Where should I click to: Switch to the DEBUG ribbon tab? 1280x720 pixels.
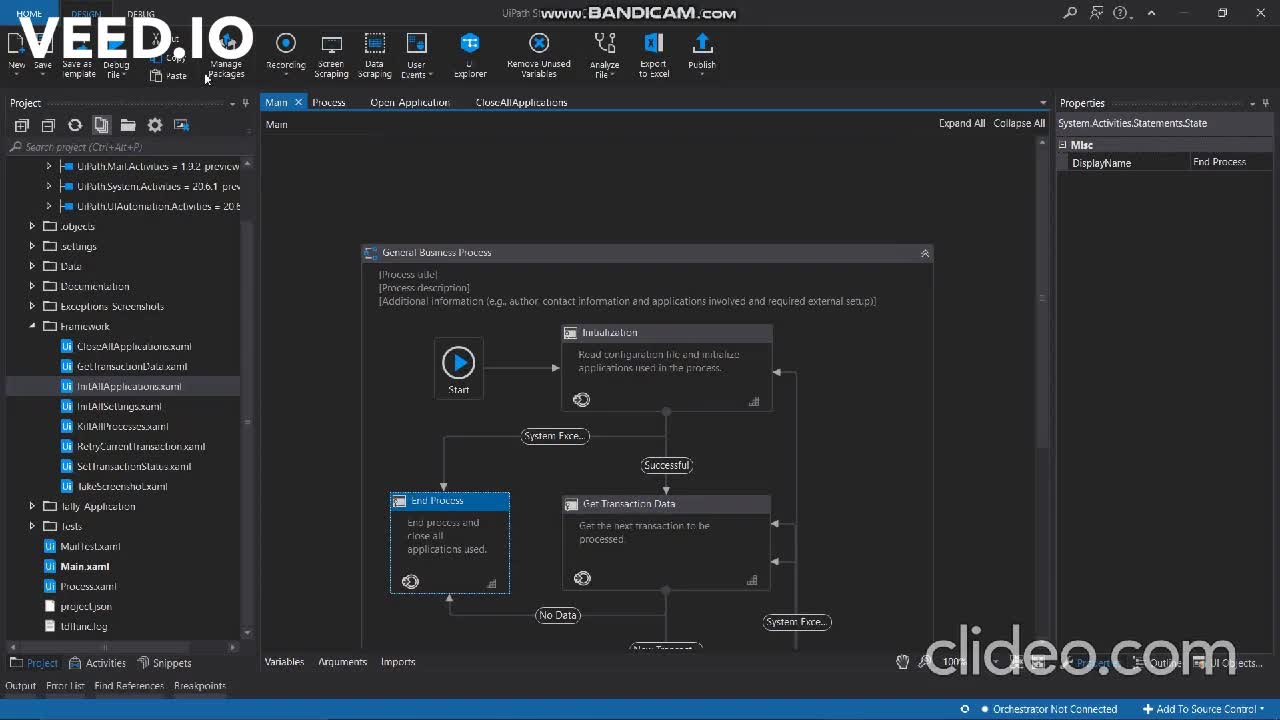point(141,14)
